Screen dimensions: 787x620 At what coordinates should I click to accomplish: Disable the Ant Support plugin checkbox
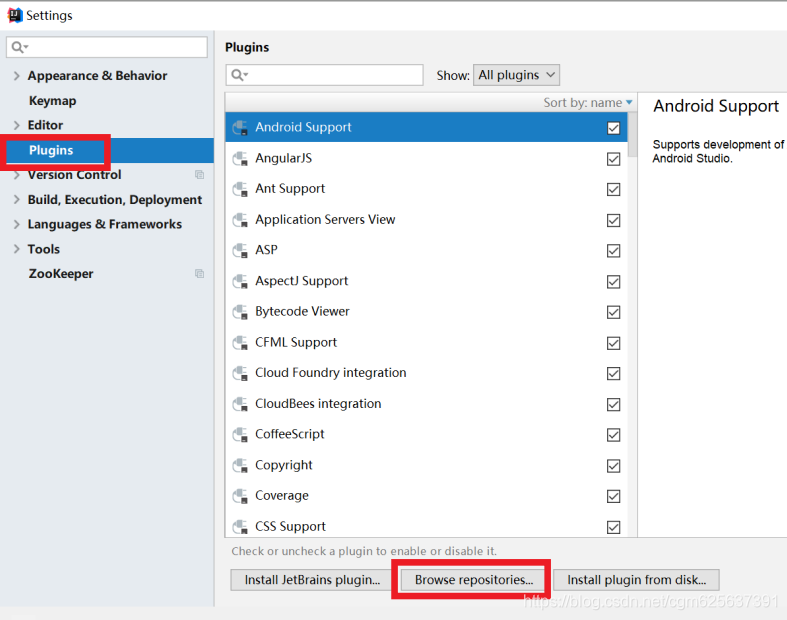tap(613, 189)
